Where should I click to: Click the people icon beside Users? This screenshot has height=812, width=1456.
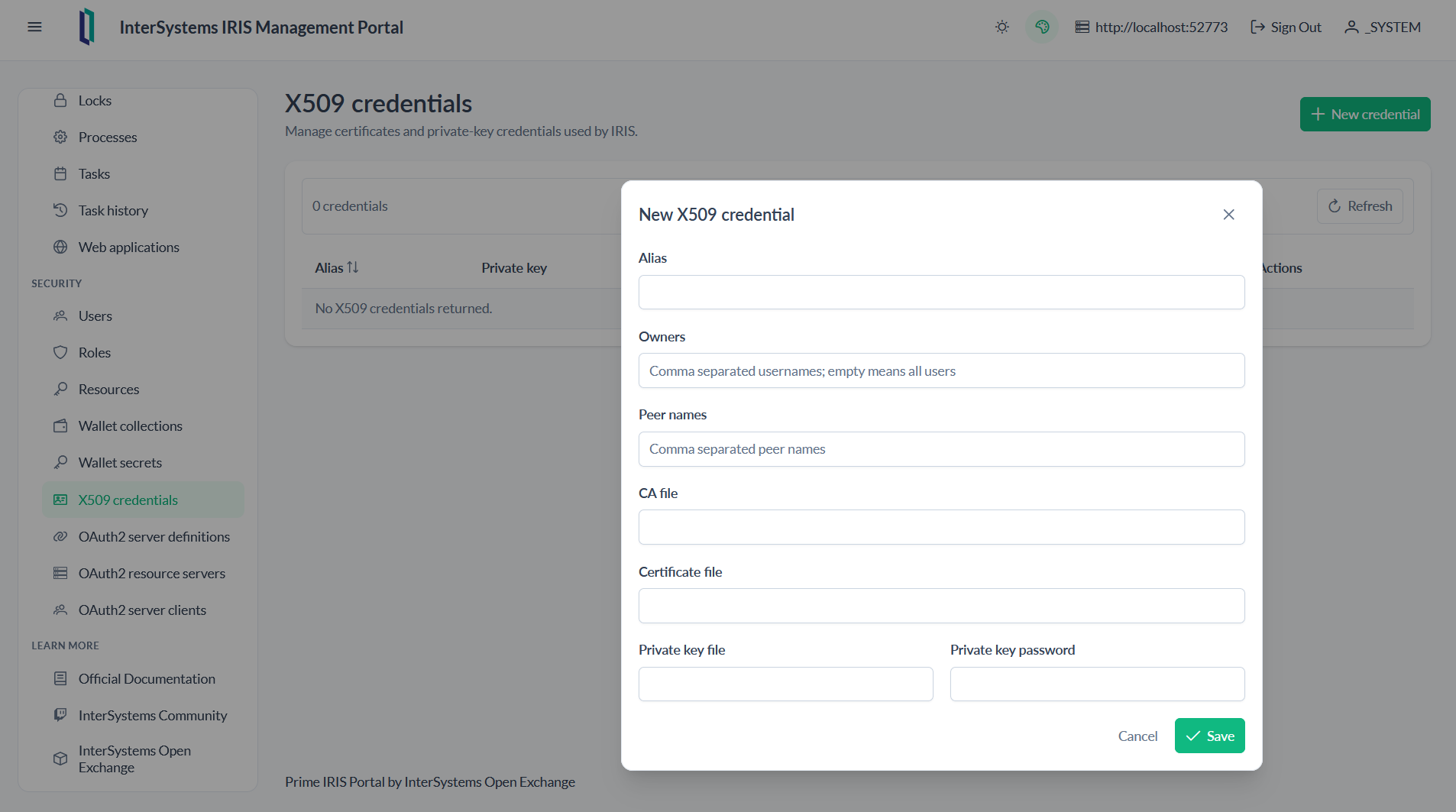[x=60, y=315]
